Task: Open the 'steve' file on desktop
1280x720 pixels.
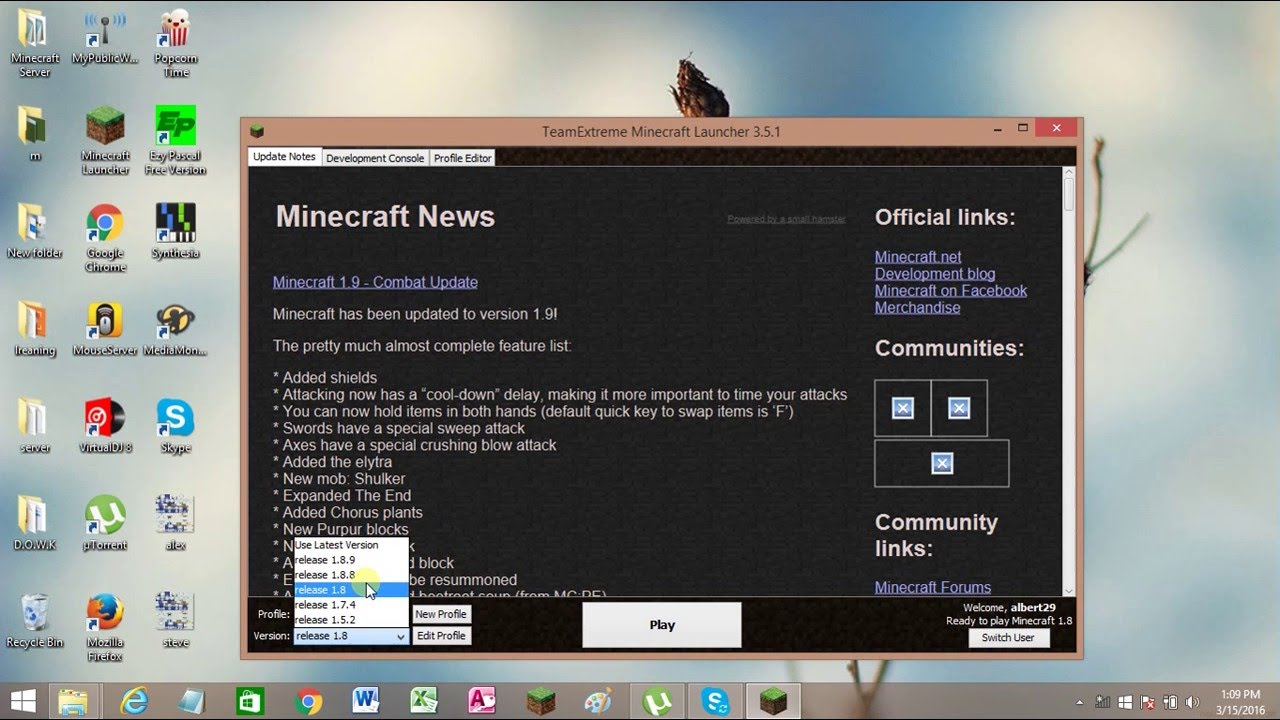Action: (175, 622)
